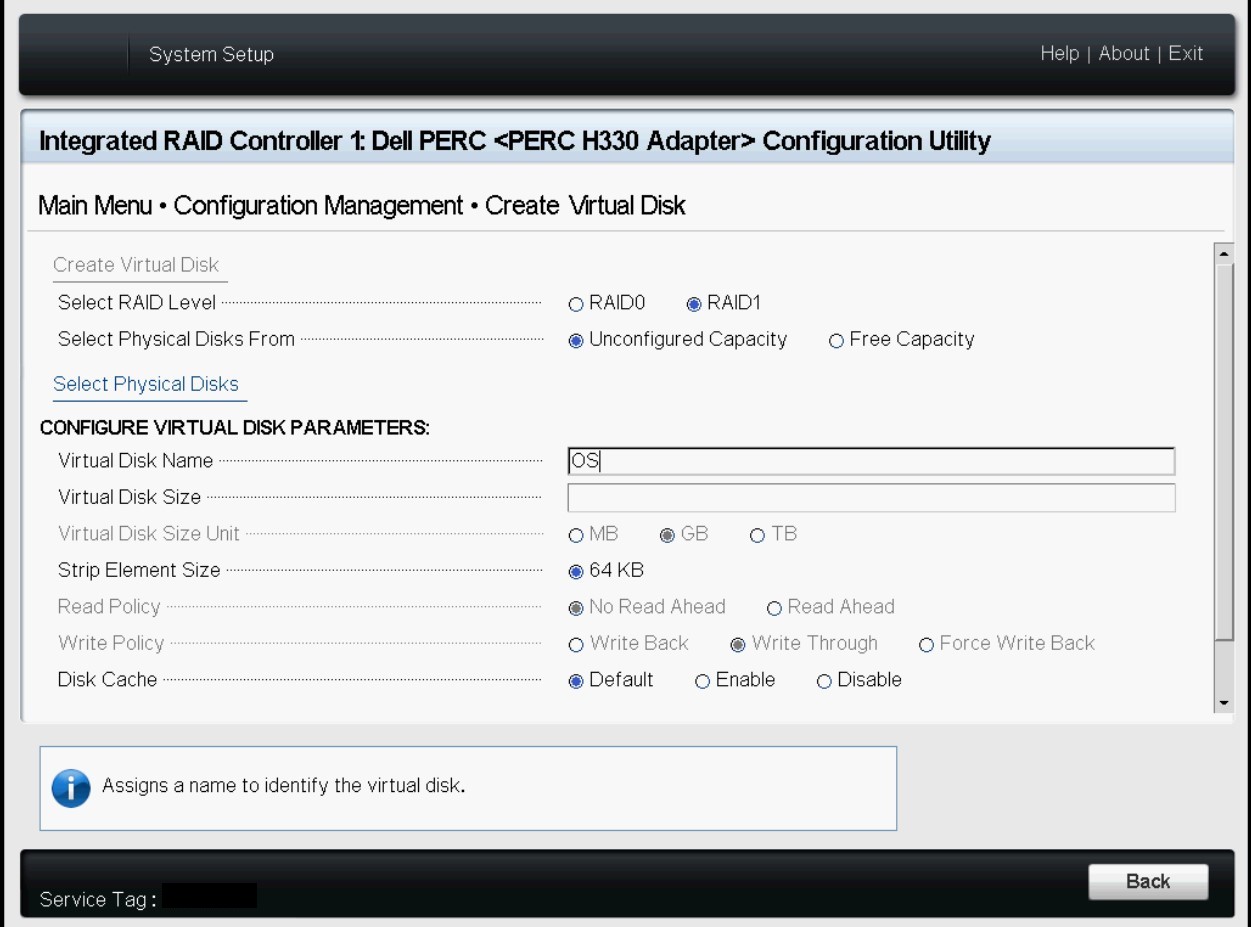1251x927 pixels.
Task: Choose Read Ahead policy
Action: pyautogui.click(x=774, y=608)
